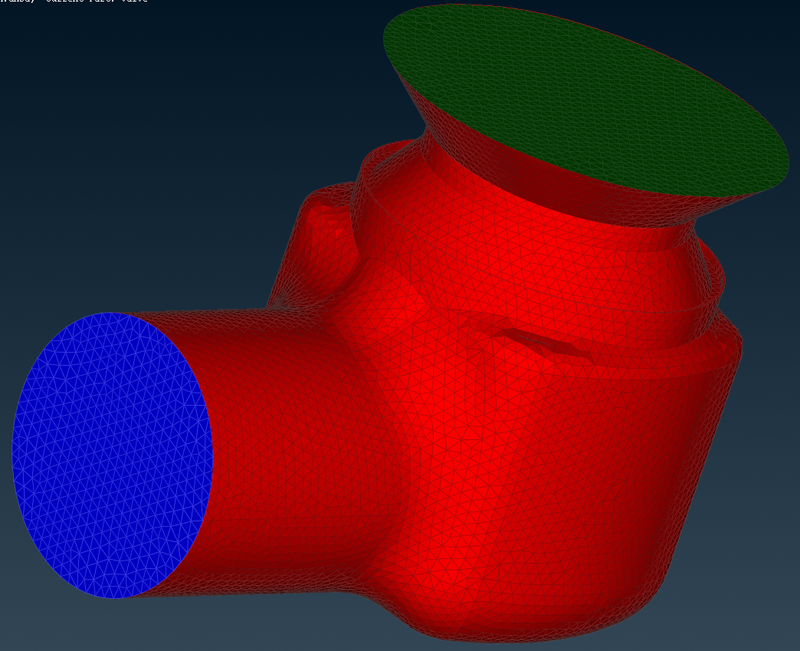Pick the green elliptical outlet face
The image size is (800, 651).
(x=586, y=100)
